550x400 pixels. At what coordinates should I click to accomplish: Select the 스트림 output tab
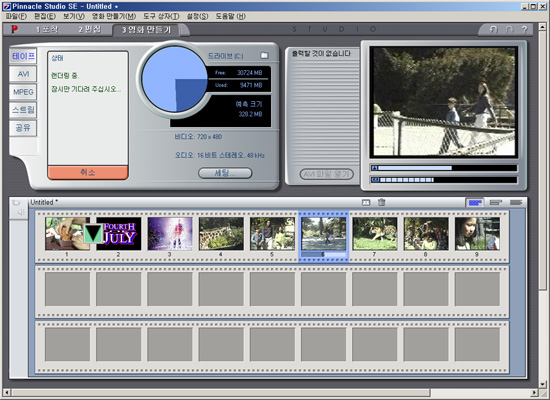(23, 110)
